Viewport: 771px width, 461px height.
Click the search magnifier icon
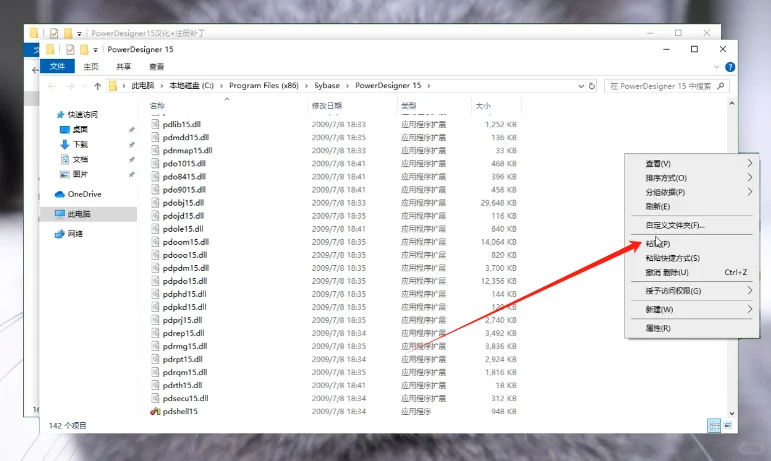[x=721, y=86]
